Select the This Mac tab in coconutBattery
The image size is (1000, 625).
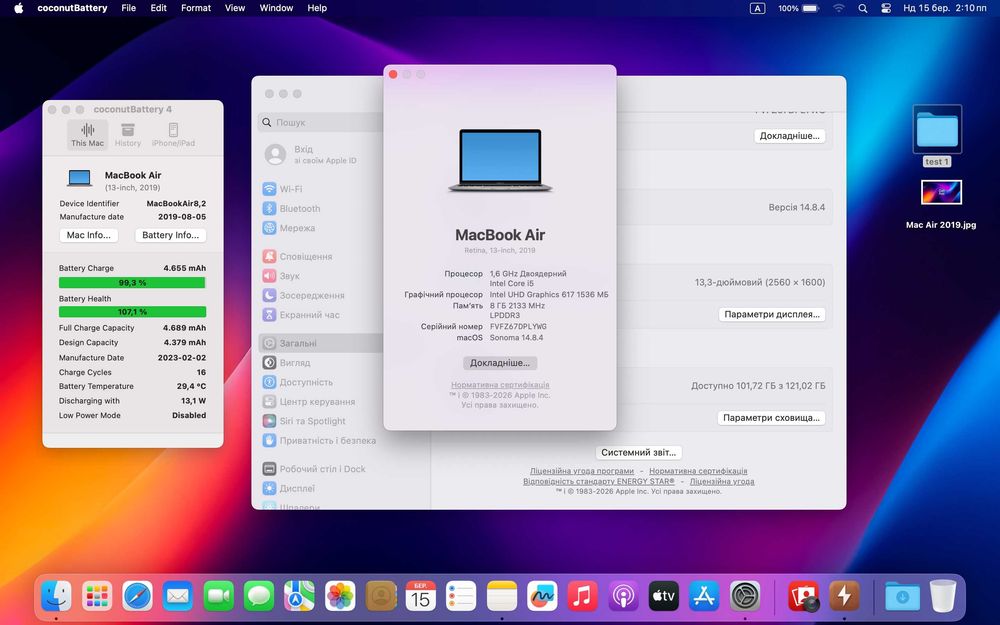[x=87, y=135]
